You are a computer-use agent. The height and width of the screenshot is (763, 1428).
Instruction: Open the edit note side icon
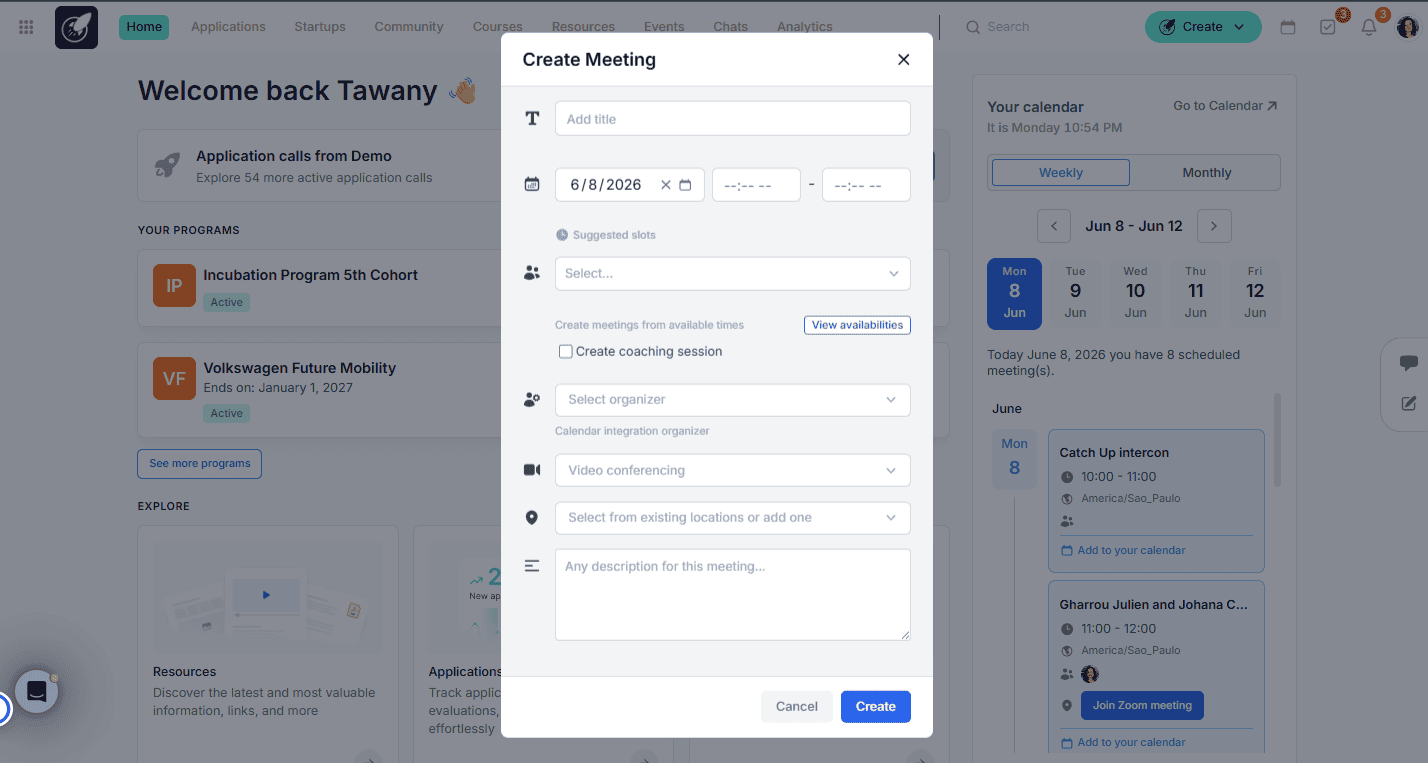click(x=1408, y=404)
